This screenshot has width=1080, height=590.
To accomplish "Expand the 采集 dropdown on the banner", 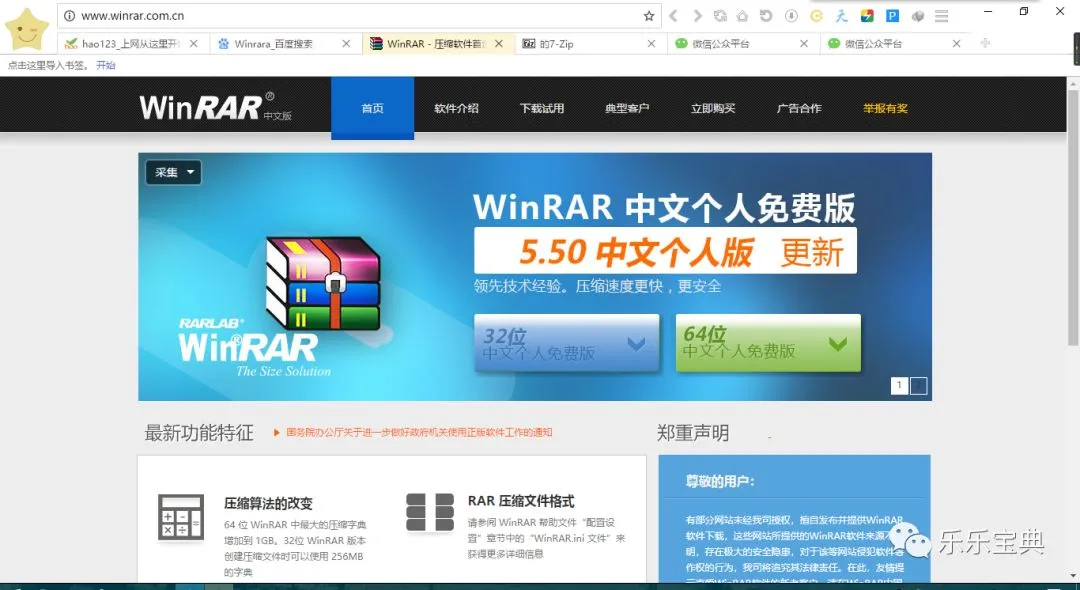I will (174, 172).
